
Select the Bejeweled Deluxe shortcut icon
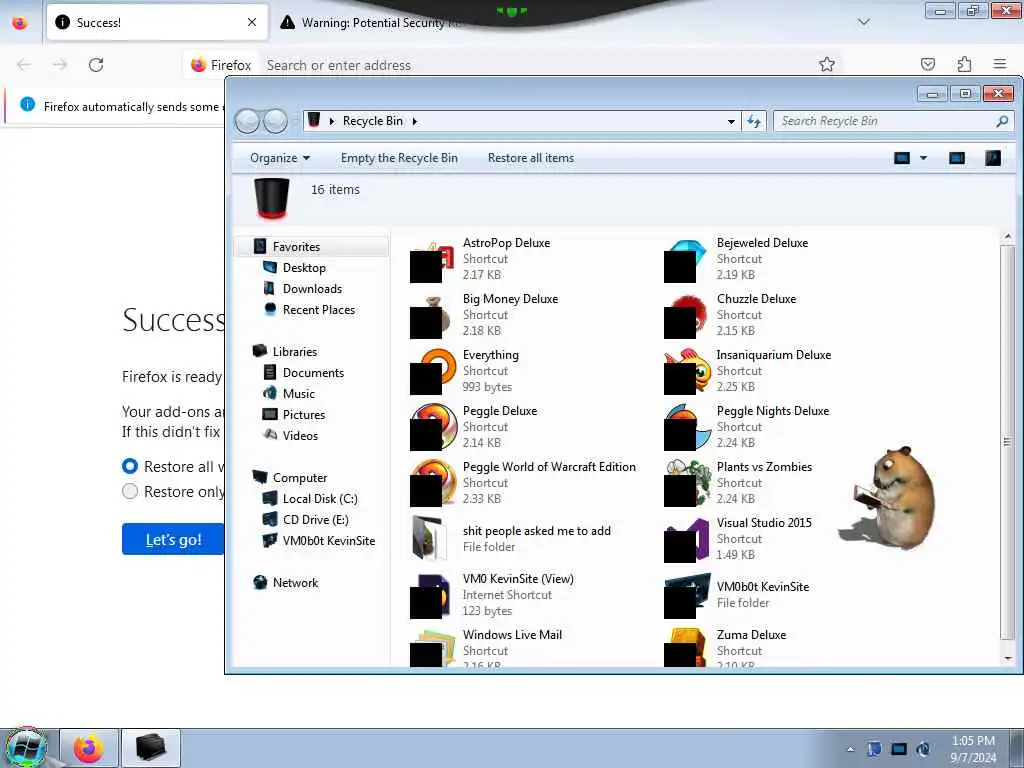[686, 261]
